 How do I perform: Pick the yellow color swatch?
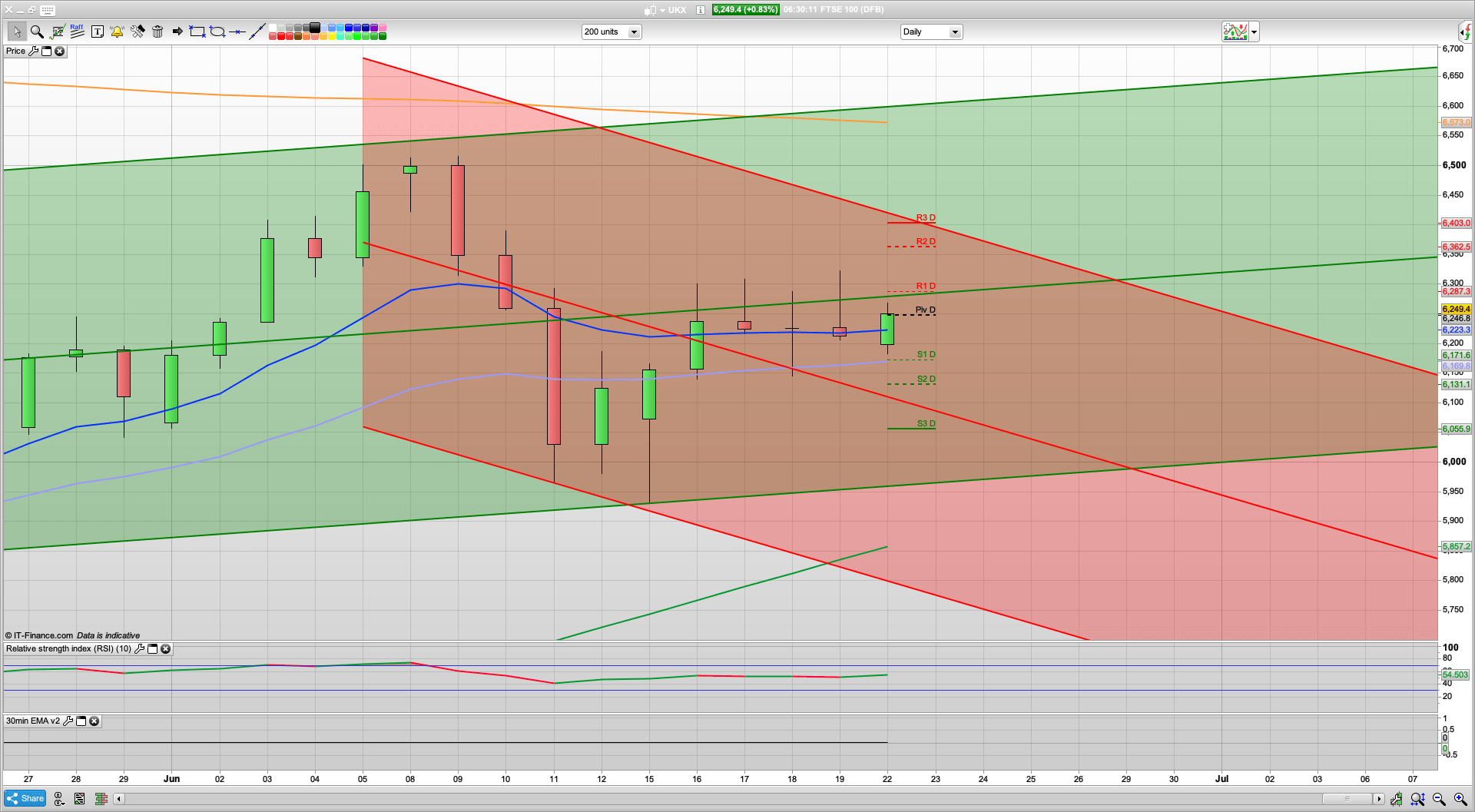332,36
